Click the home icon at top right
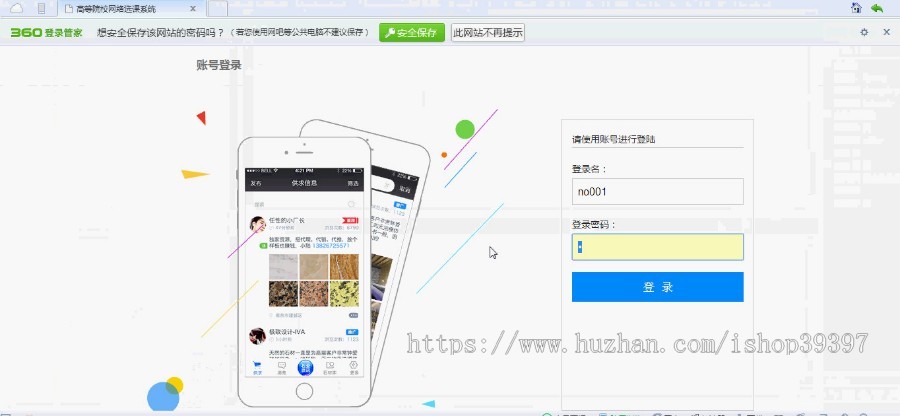The height and width of the screenshot is (416, 900). pyautogui.click(x=856, y=8)
